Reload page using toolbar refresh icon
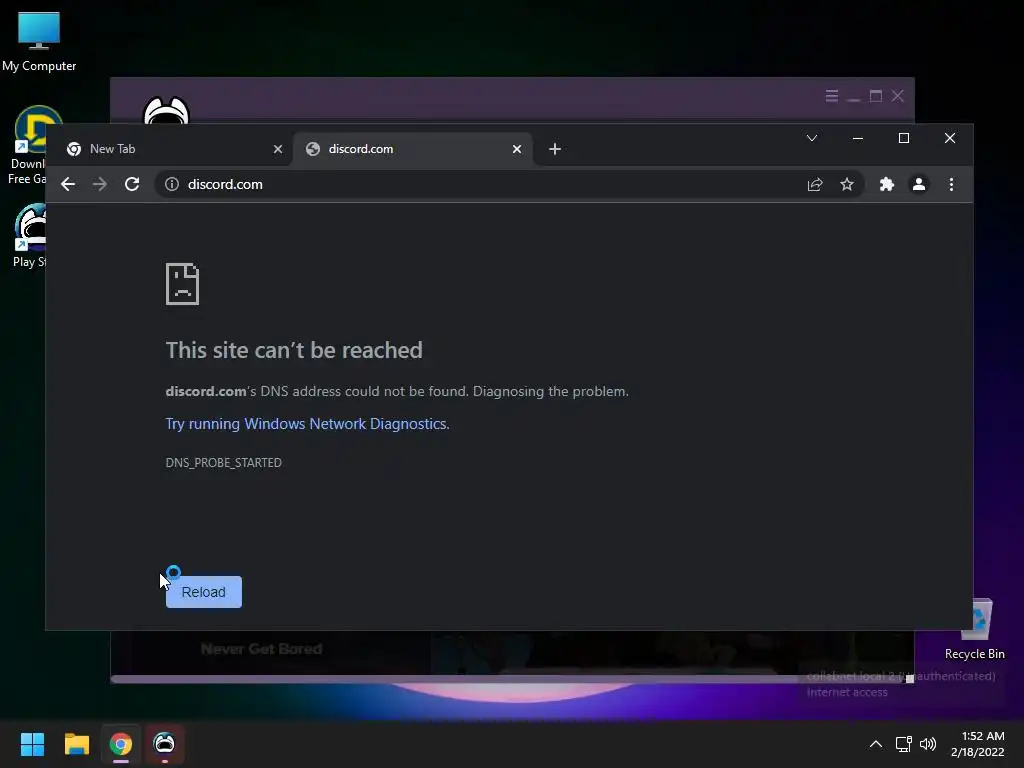This screenshot has width=1024, height=768. (132, 184)
